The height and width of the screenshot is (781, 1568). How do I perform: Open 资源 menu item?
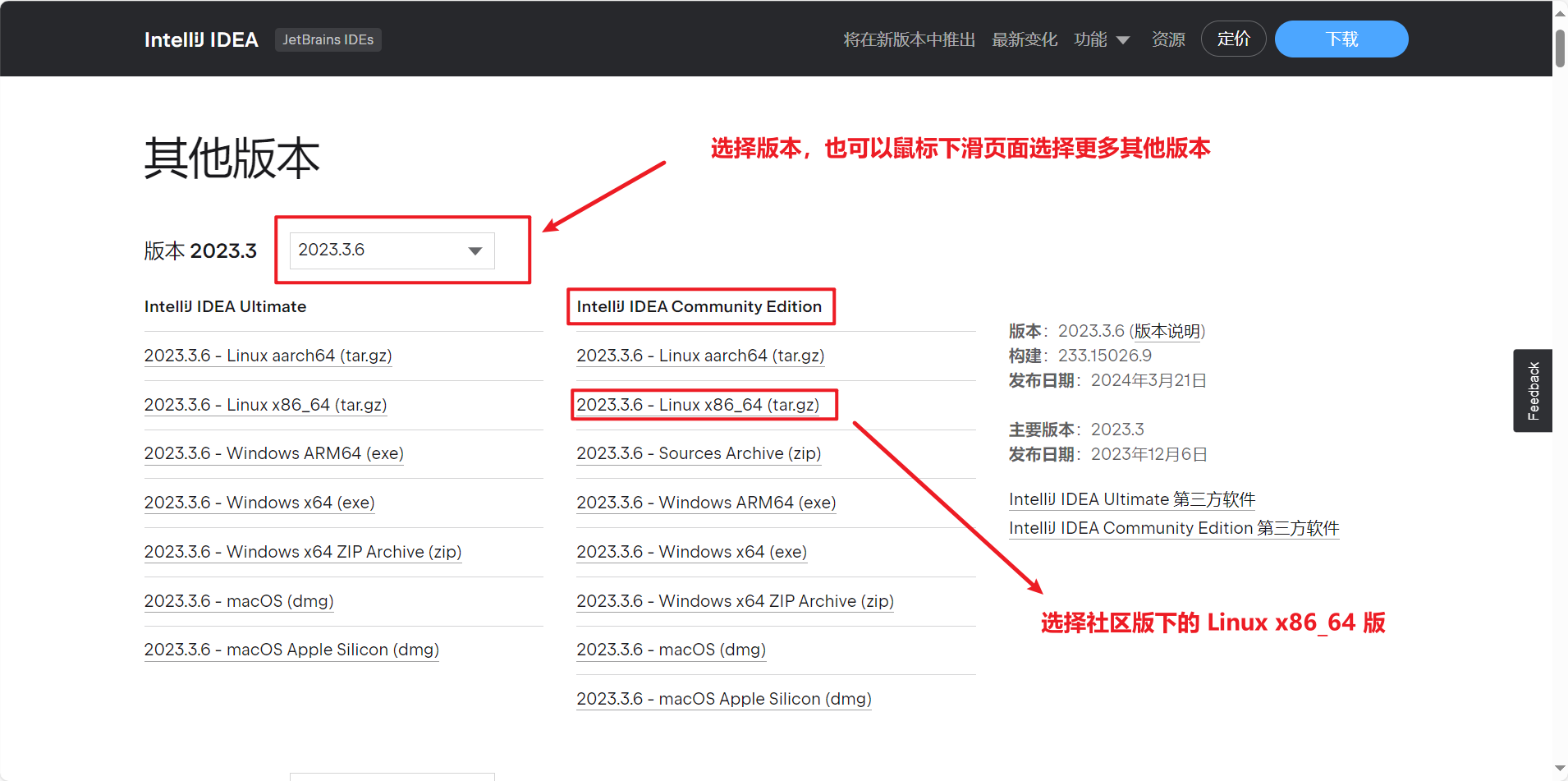[x=1168, y=39]
